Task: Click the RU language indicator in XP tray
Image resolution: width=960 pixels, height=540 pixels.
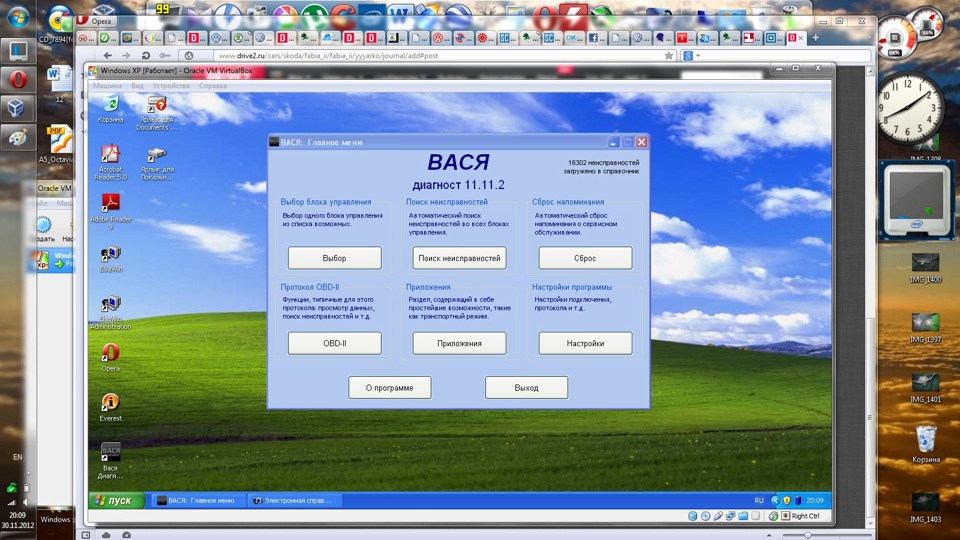Action: click(759, 500)
